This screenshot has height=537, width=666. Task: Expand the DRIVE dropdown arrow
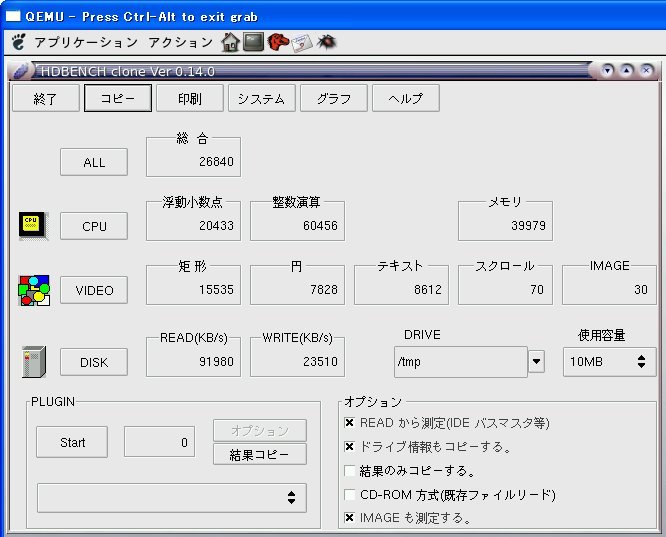click(x=536, y=362)
